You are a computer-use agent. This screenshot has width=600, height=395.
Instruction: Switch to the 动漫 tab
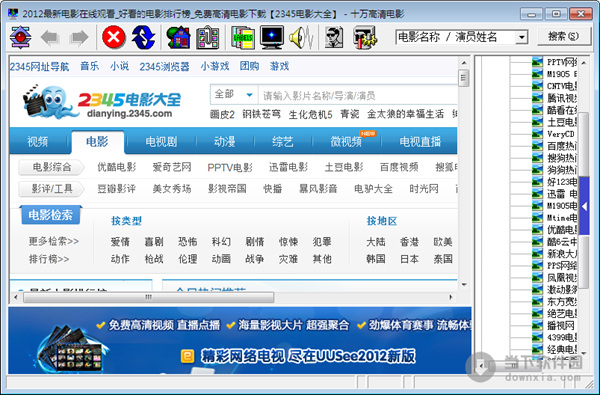click(x=225, y=142)
